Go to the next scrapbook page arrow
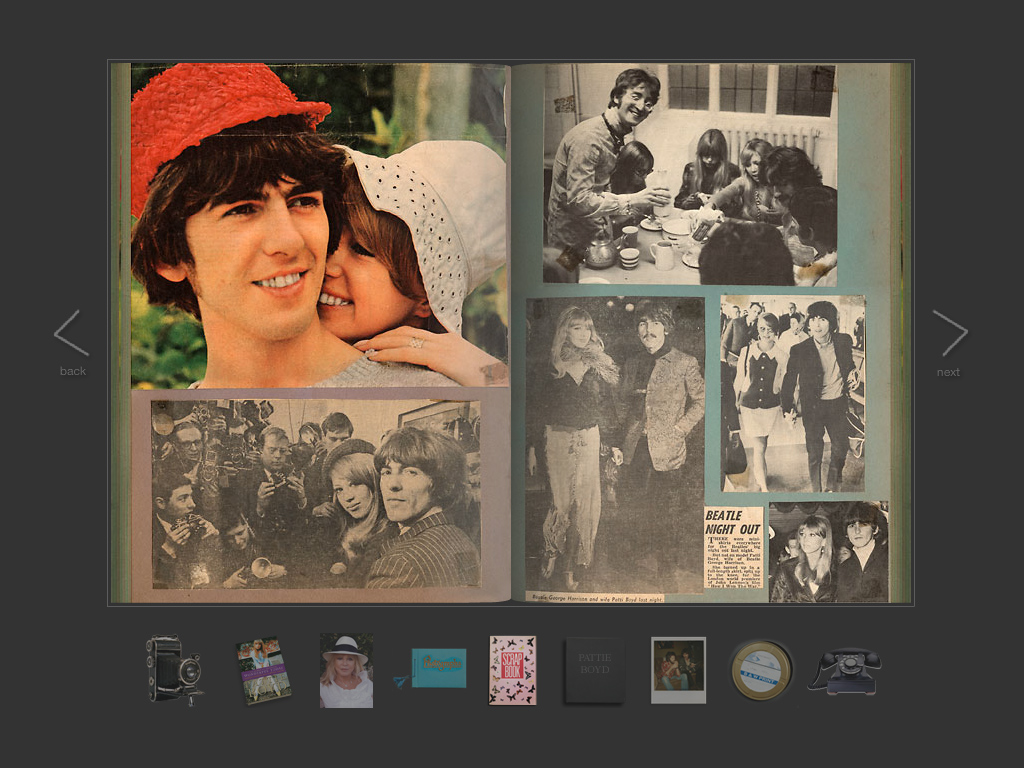 (949, 333)
